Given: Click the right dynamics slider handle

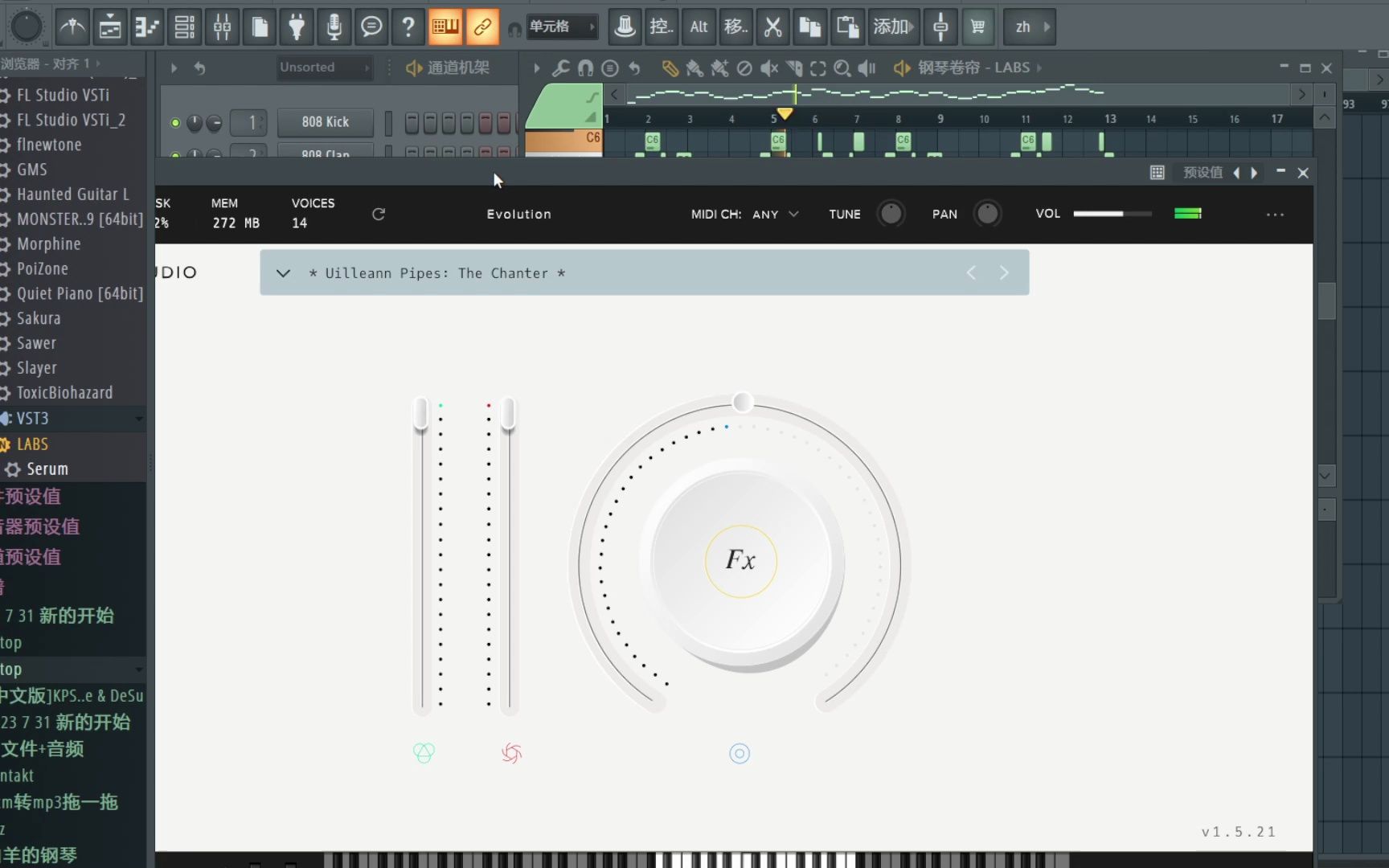Looking at the screenshot, I should point(508,415).
